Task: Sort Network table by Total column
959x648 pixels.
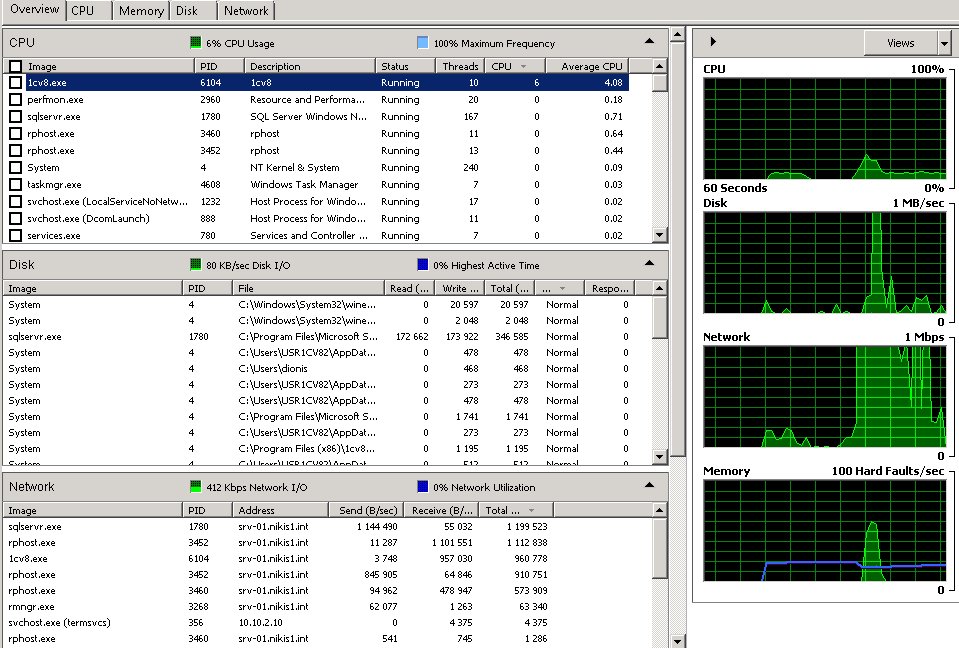Action: (x=516, y=510)
